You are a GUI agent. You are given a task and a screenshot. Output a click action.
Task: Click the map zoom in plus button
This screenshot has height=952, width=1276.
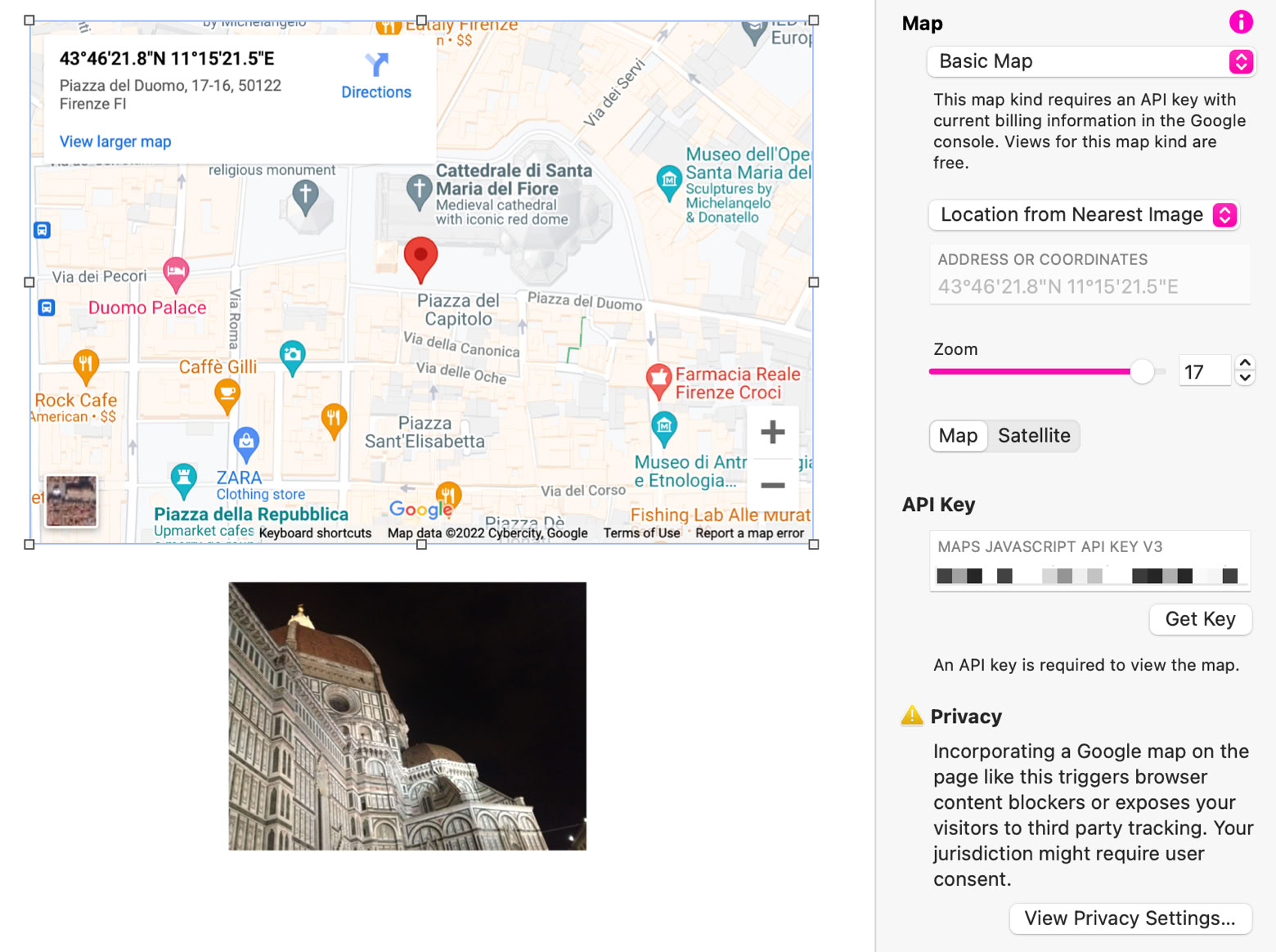pos(772,432)
